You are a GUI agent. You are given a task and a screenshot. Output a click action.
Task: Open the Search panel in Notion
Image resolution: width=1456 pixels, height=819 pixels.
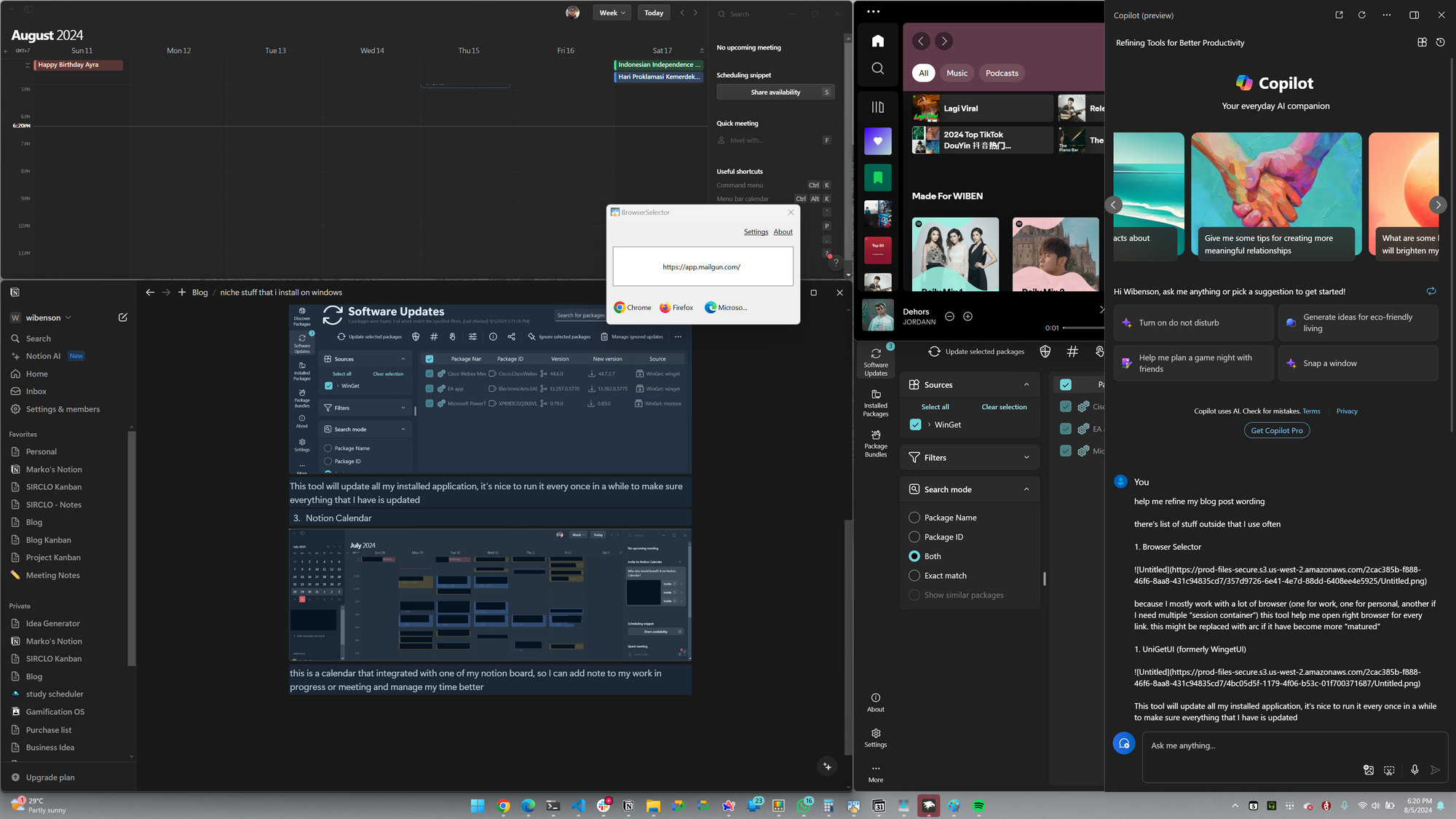[38, 338]
